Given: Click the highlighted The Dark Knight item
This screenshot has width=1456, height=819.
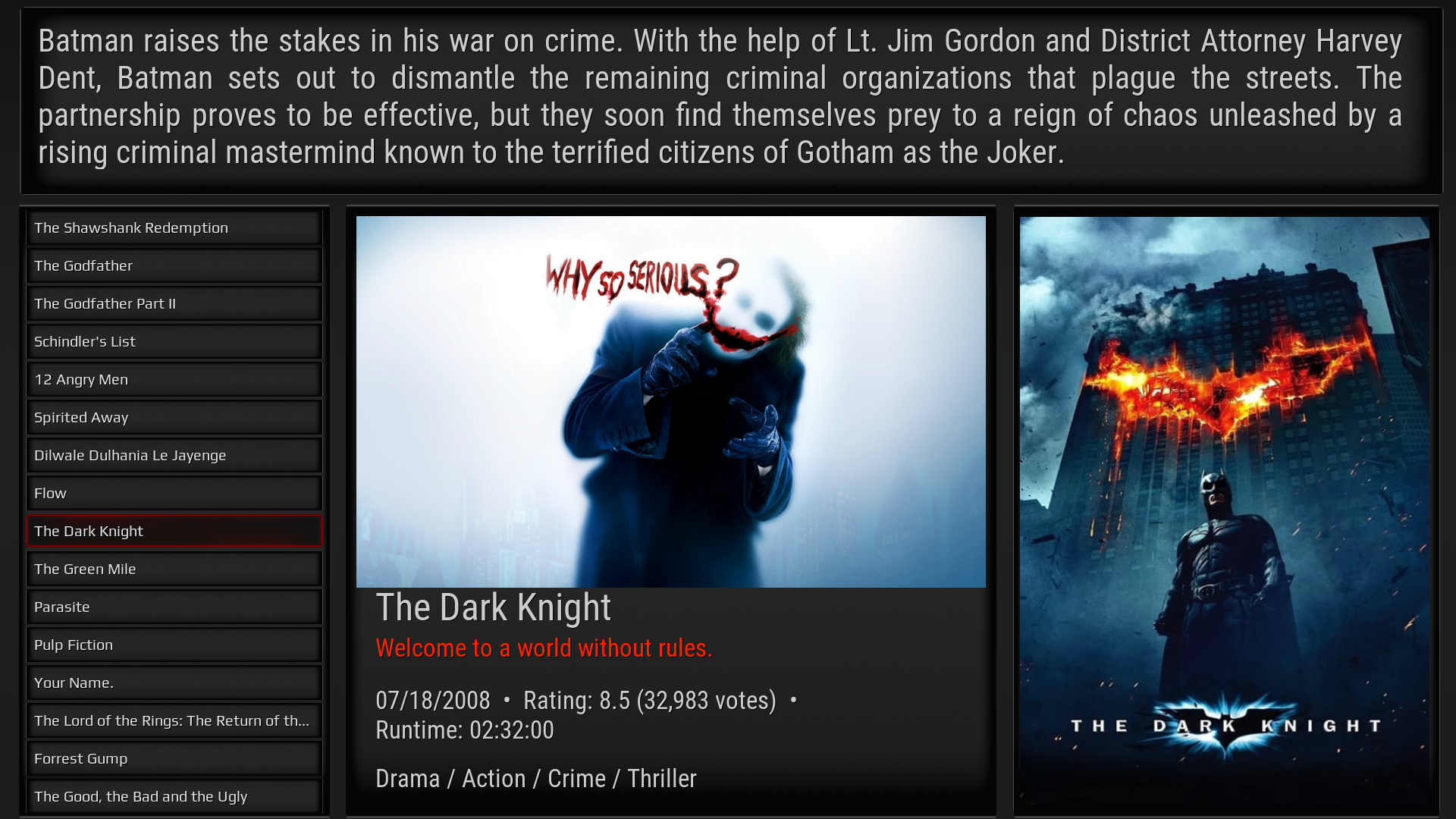Looking at the screenshot, I should (174, 531).
